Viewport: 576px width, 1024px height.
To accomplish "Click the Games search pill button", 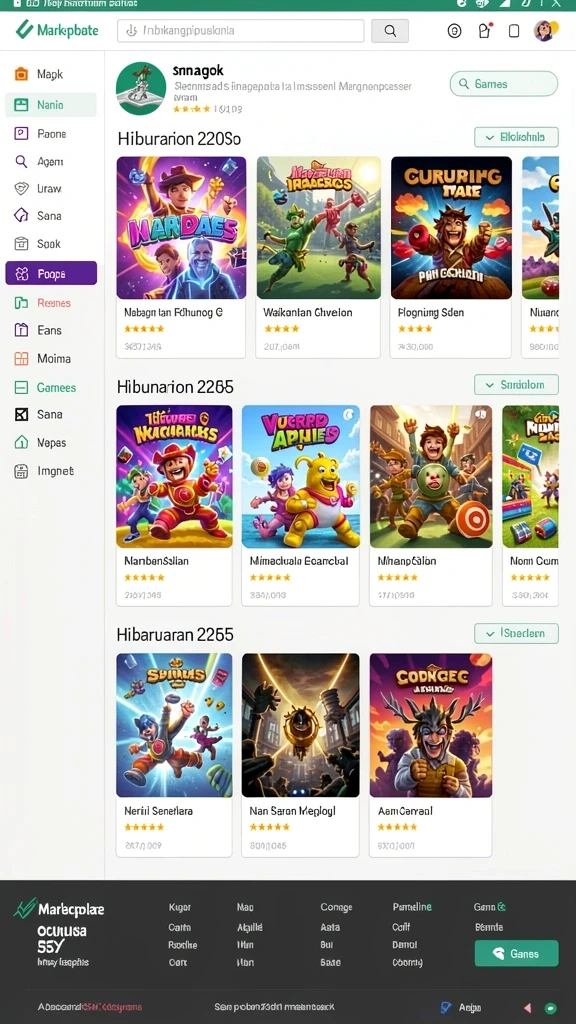I will [x=504, y=84].
